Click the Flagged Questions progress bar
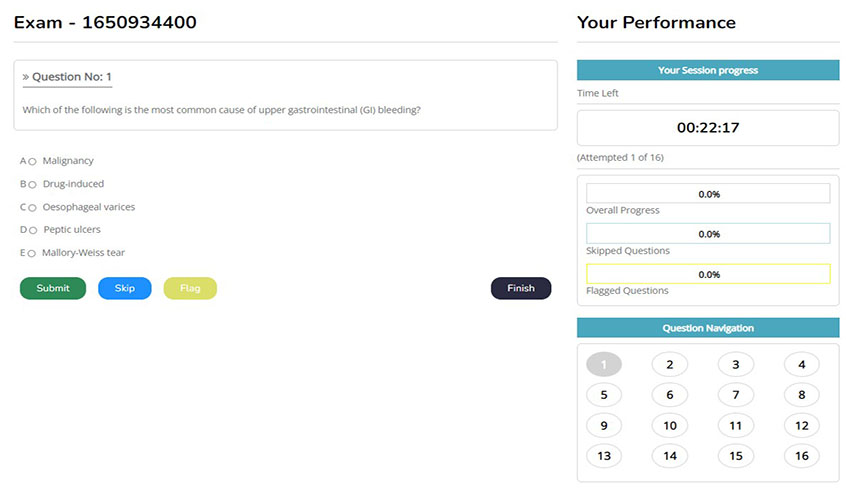Screen dimensions: 846x488 tap(708, 274)
